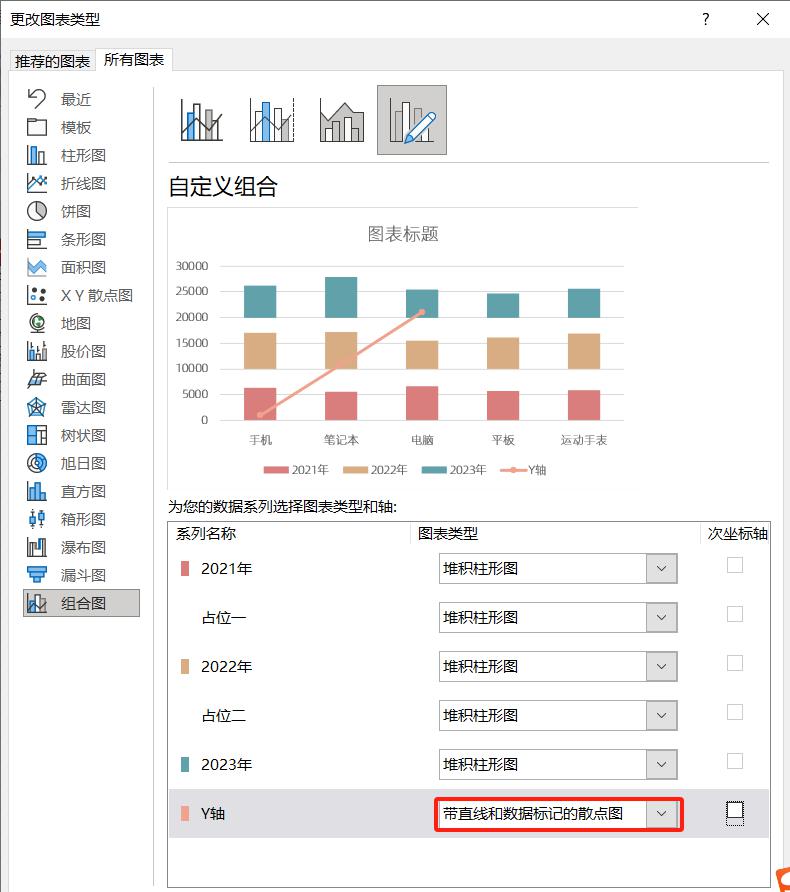Enable secondary axis for 2022年 series

tap(735, 663)
